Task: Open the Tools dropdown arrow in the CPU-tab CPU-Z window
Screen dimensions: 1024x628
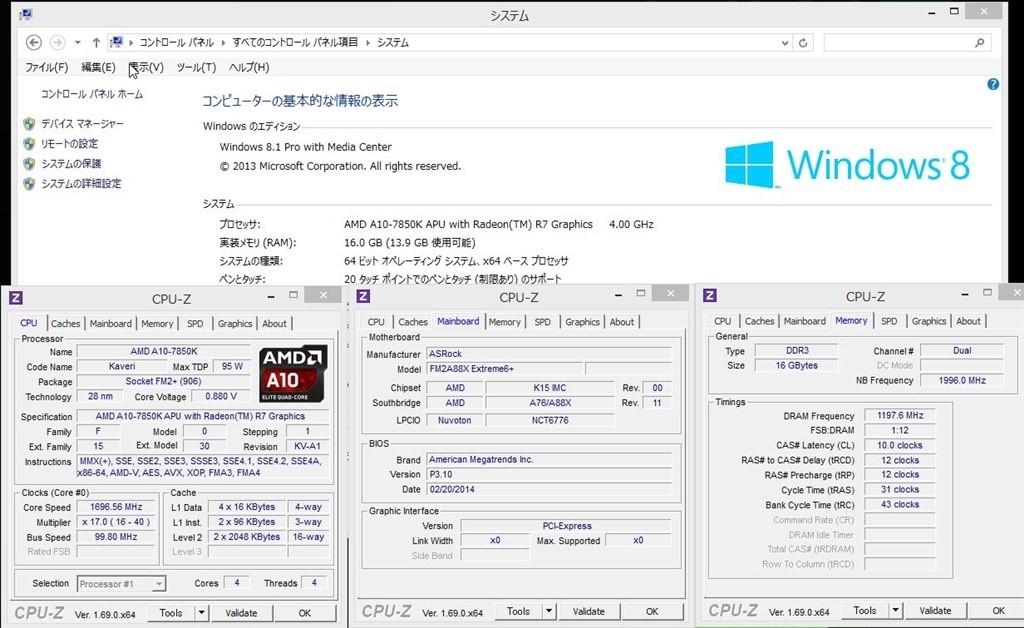Action: point(202,613)
